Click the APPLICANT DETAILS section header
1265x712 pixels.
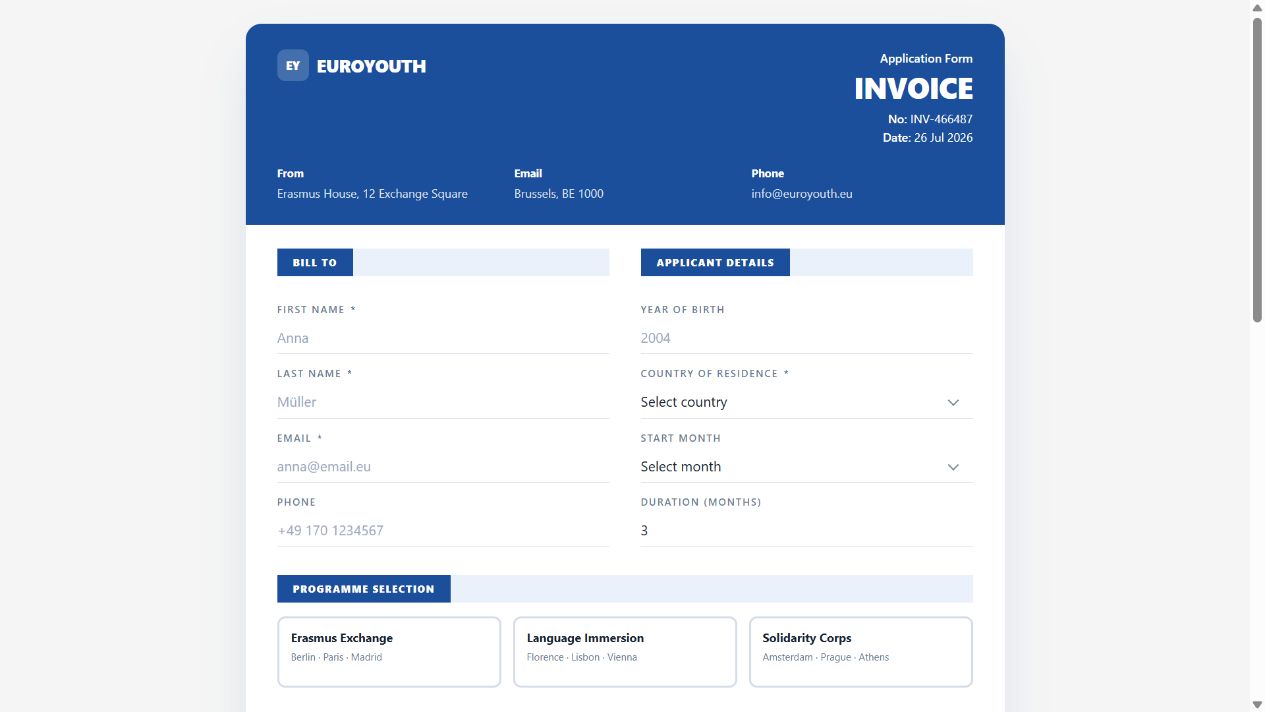[x=715, y=262]
